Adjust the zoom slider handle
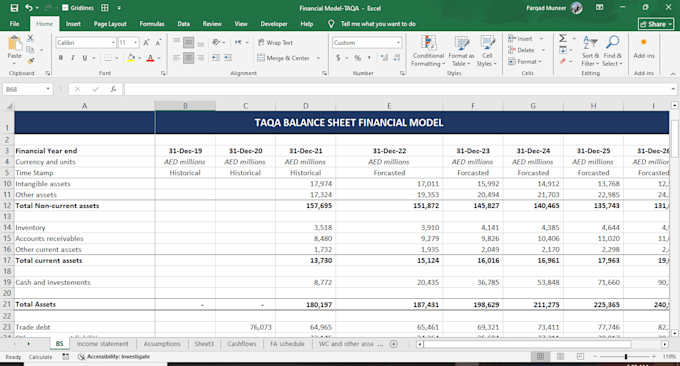The width and height of the screenshot is (680, 366). pyautogui.click(x=625, y=356)
